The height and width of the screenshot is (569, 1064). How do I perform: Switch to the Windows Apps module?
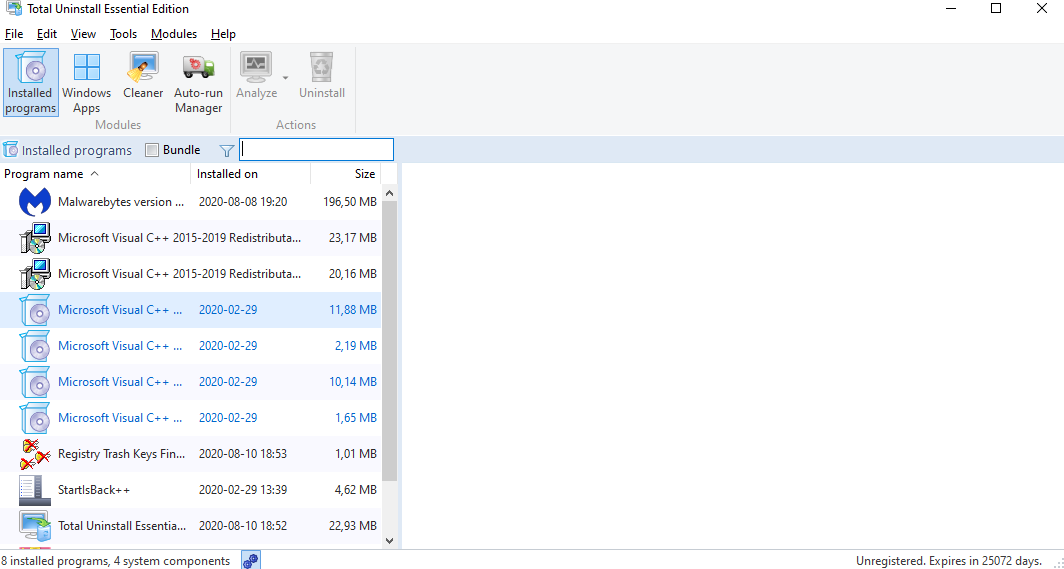coord(86,82)
